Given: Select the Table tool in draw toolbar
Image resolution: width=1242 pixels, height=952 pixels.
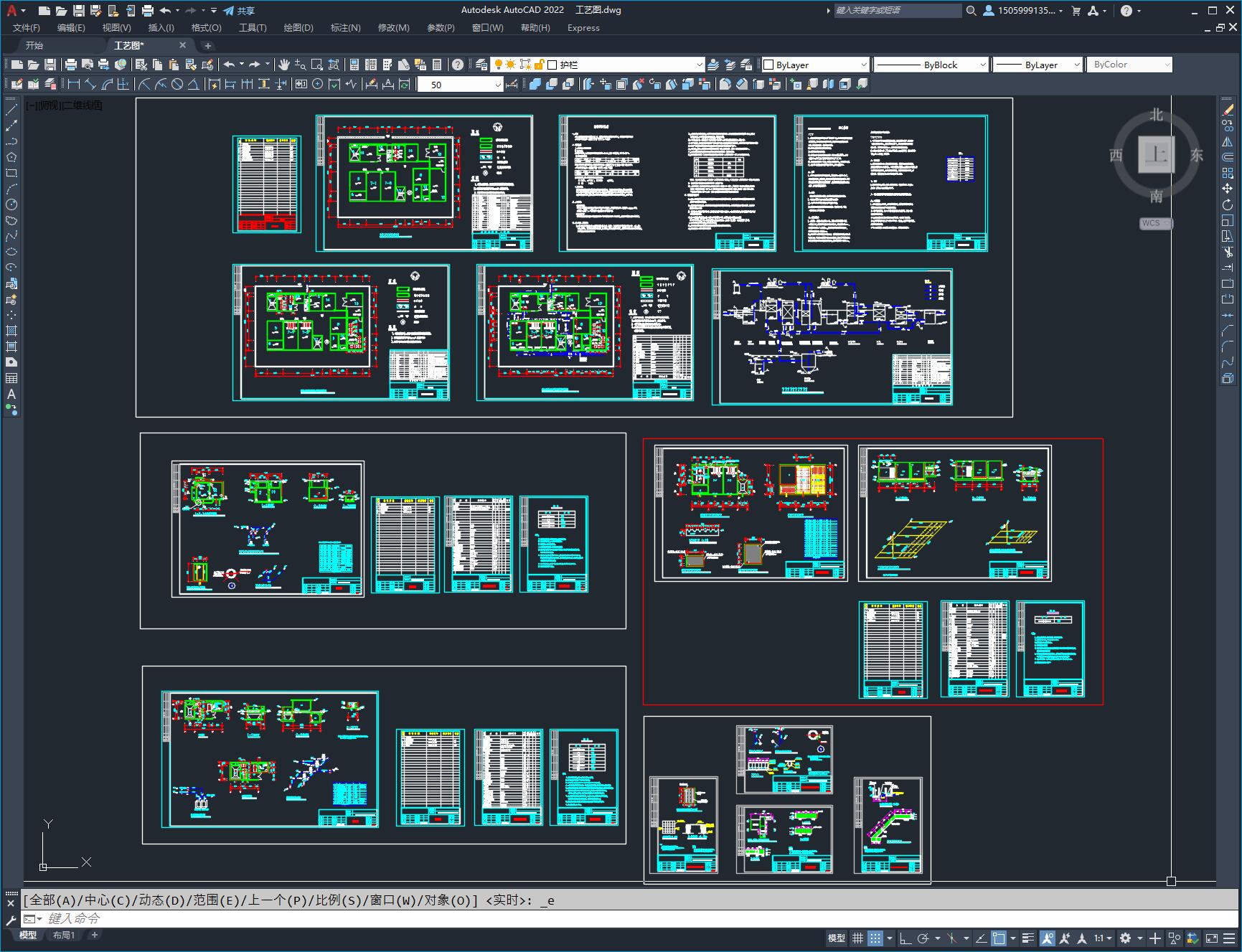Looking at the screenshot, I should pyautogui.click(x=11, y=378).
